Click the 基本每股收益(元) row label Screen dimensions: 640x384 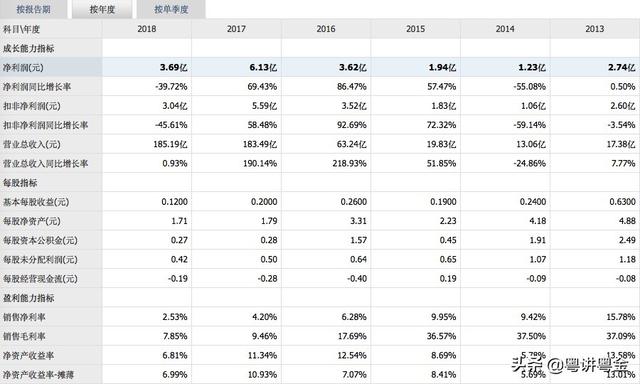[36, 202]
